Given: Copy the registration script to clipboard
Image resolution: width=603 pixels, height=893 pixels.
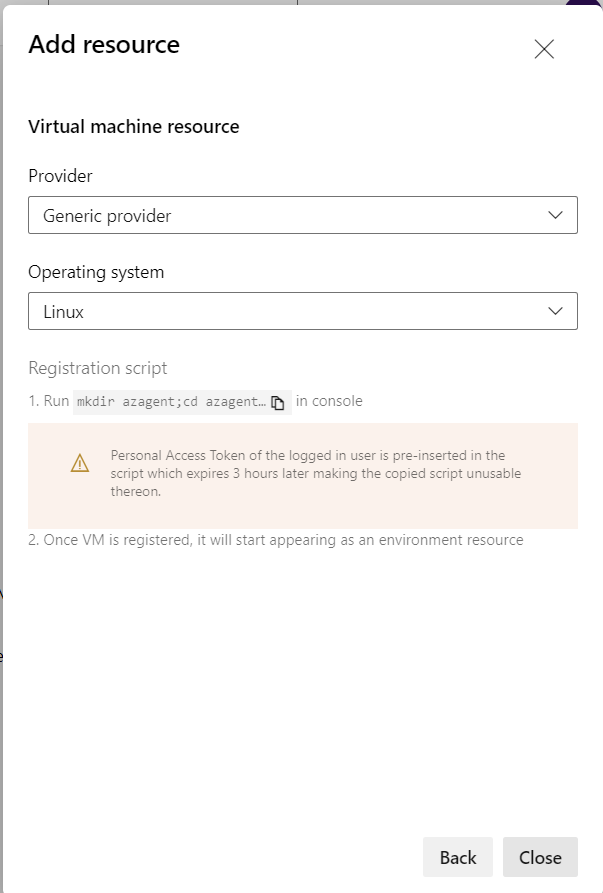Looking at the screenshot, I should [278, 402].
